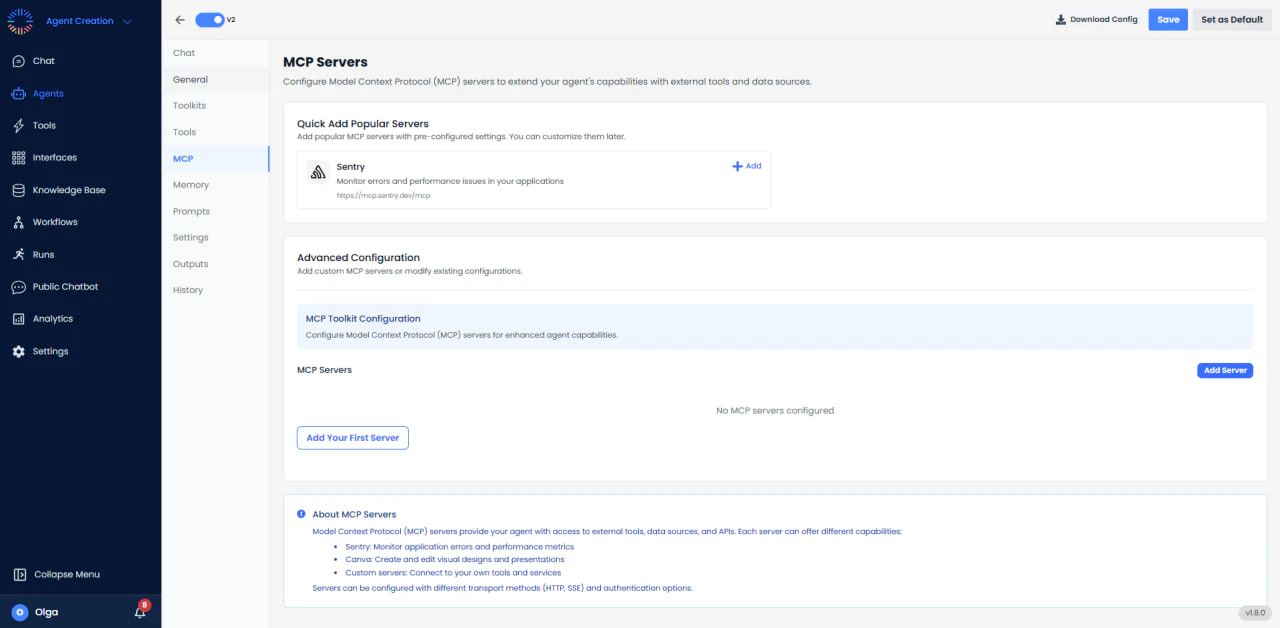Click the 'Custom servers' bullet line
The image size is (1280, 628).
pyautogui.click(x=453, y=573)
